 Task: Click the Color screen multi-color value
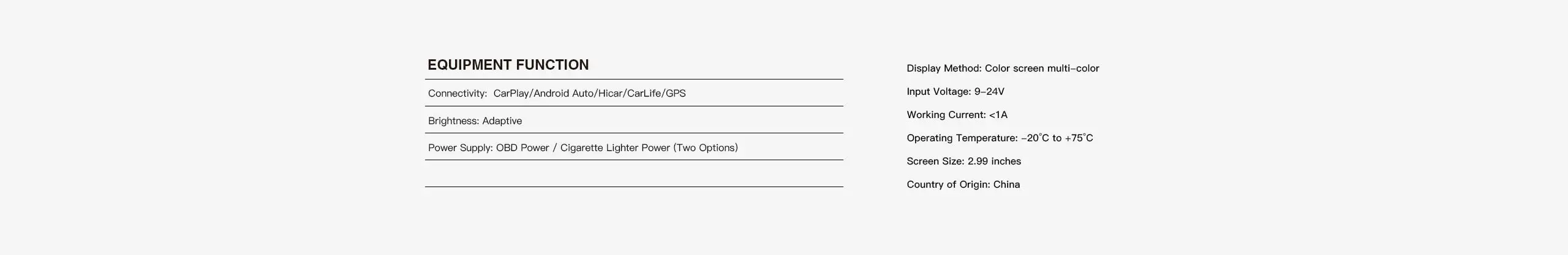(1042, 68)
